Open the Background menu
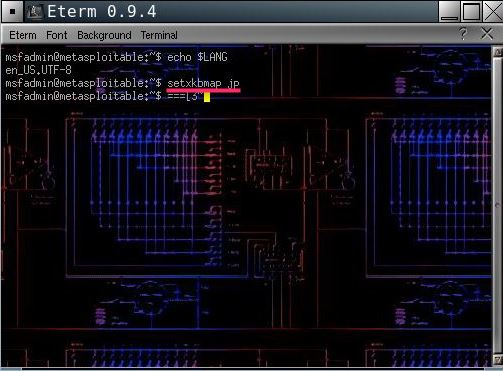Viewport: 503px width, 371px height. [104, 35]
